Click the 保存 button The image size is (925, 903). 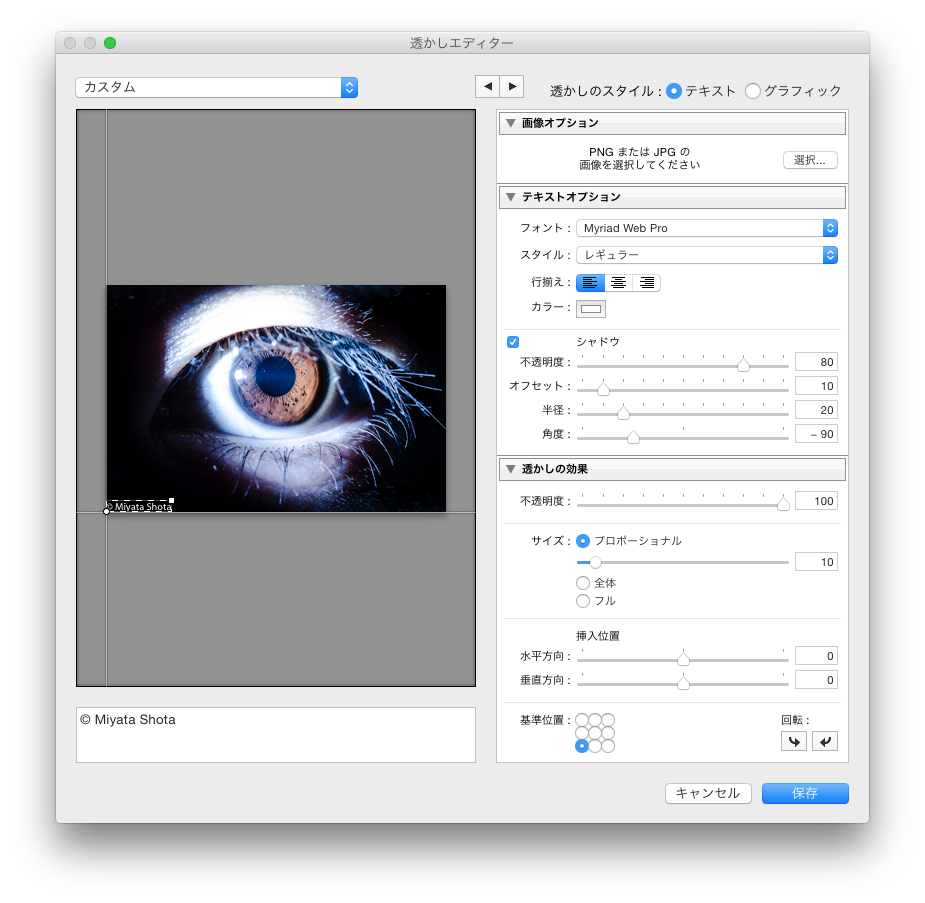(805, 793)
